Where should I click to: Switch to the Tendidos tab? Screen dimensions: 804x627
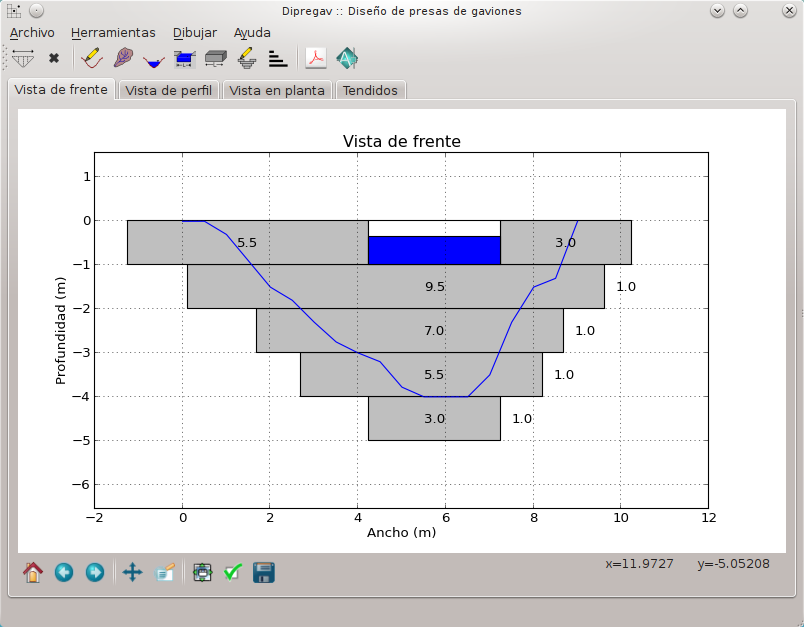pyautogui.click(x=370, y=90)
